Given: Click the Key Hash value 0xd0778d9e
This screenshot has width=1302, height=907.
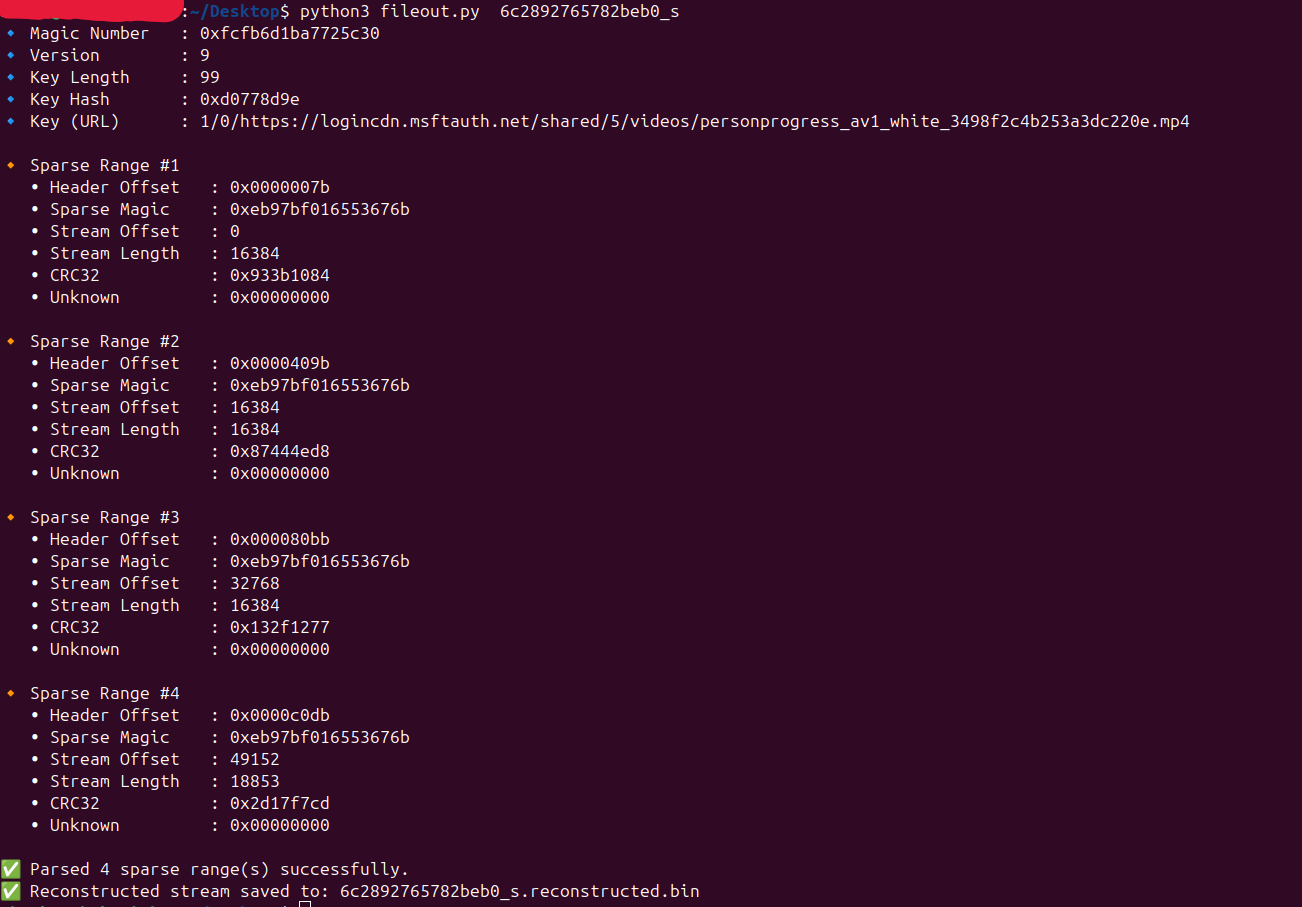Looking at the screenshot, I should [249, 100].
